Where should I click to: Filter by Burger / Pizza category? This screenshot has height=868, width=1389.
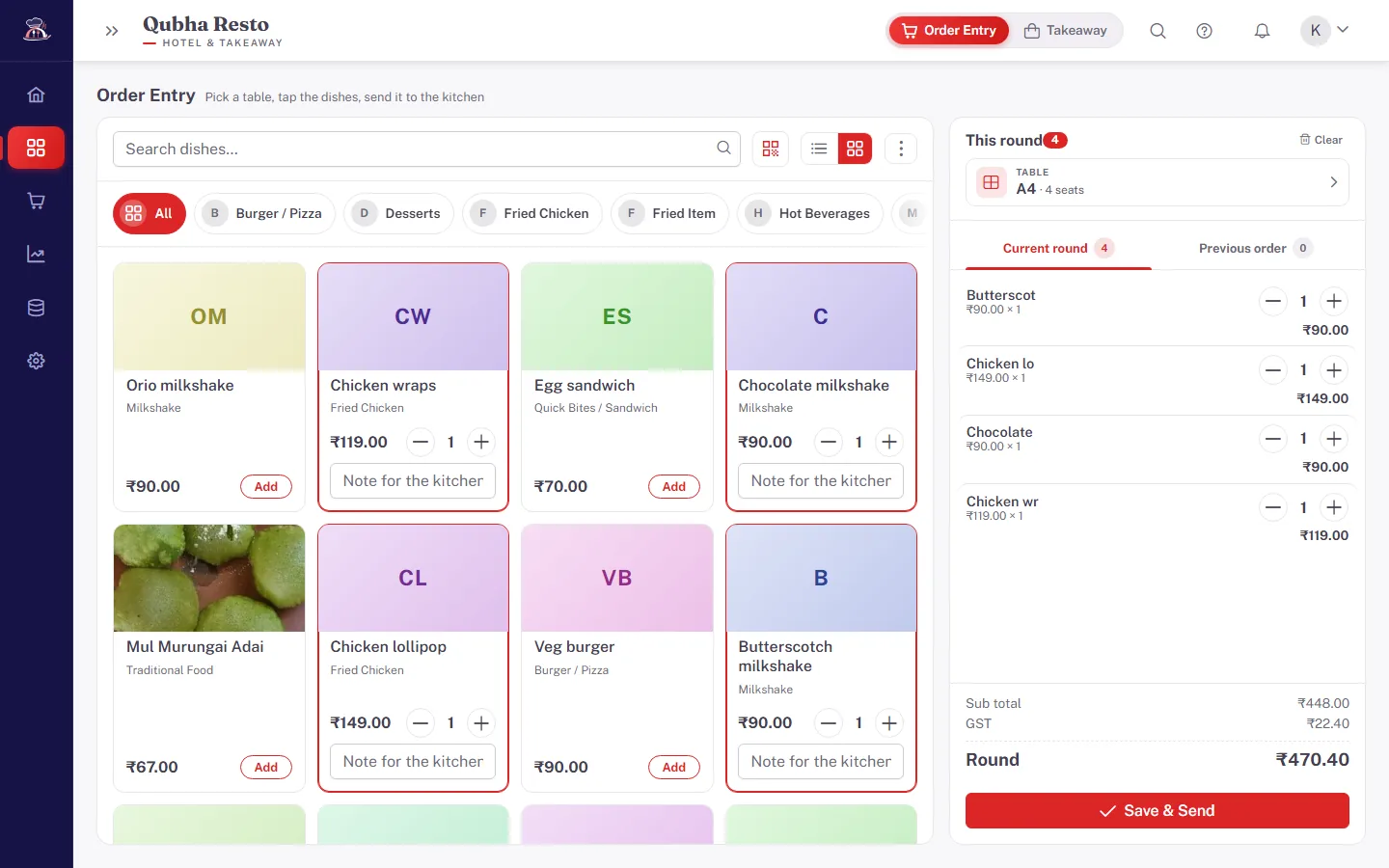(265, 213)
